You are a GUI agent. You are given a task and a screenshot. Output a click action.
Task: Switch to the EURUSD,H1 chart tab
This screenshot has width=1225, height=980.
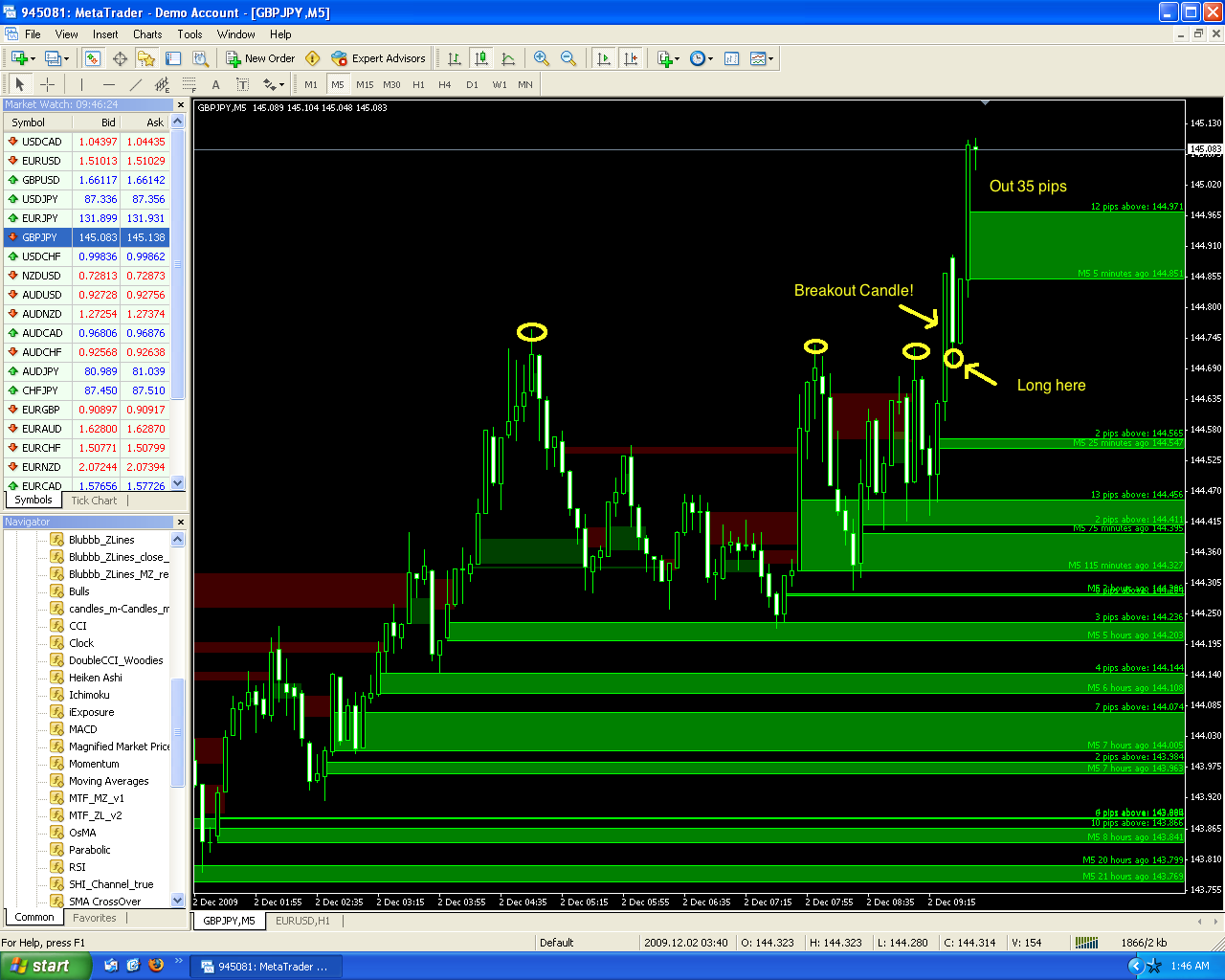tap(302, 921)
